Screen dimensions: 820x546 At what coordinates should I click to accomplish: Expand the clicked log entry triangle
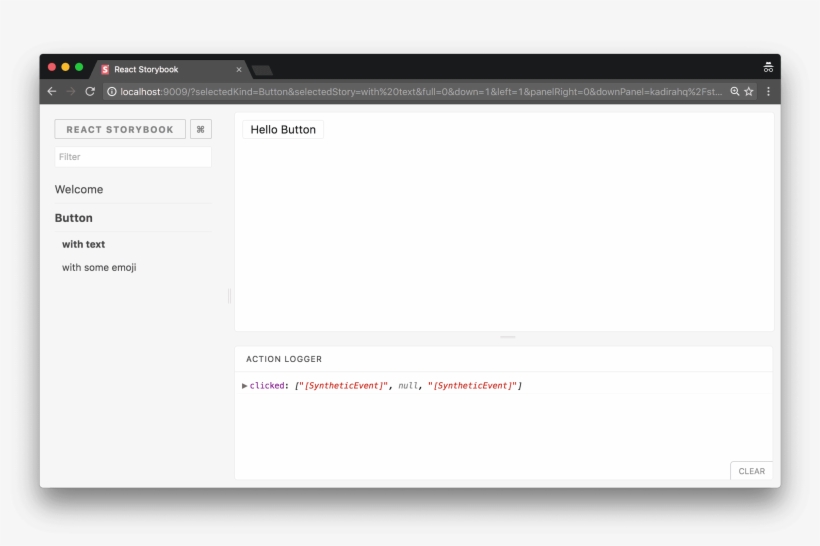pos(244,386)
